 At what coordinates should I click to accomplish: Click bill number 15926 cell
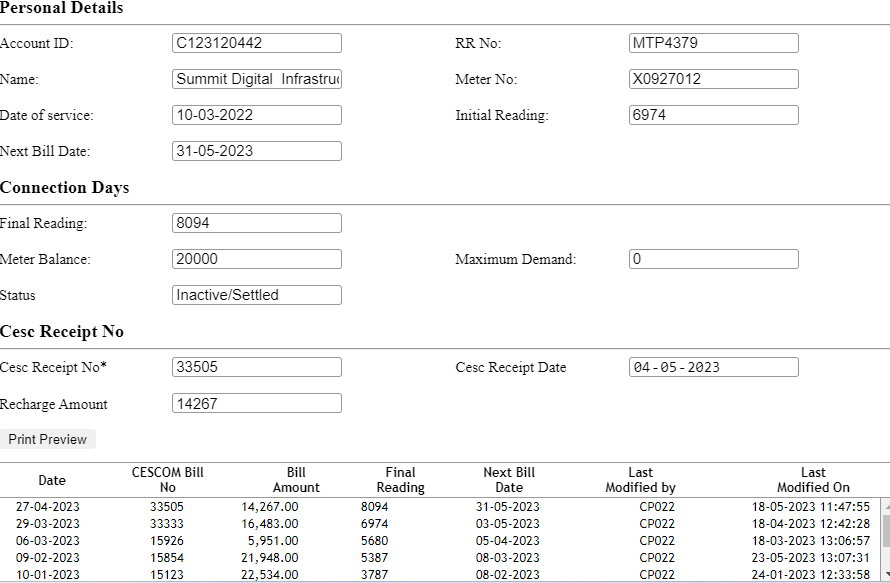pos(167,541)
